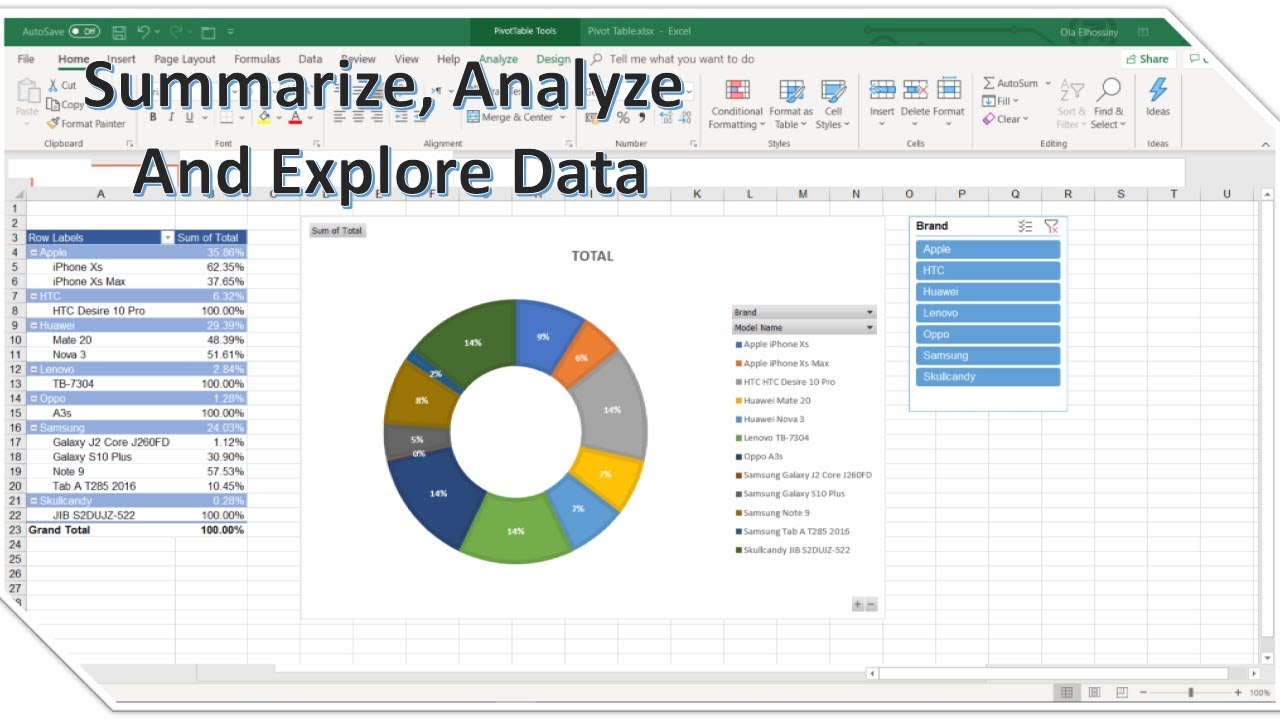Click column header O

point(909,194)
